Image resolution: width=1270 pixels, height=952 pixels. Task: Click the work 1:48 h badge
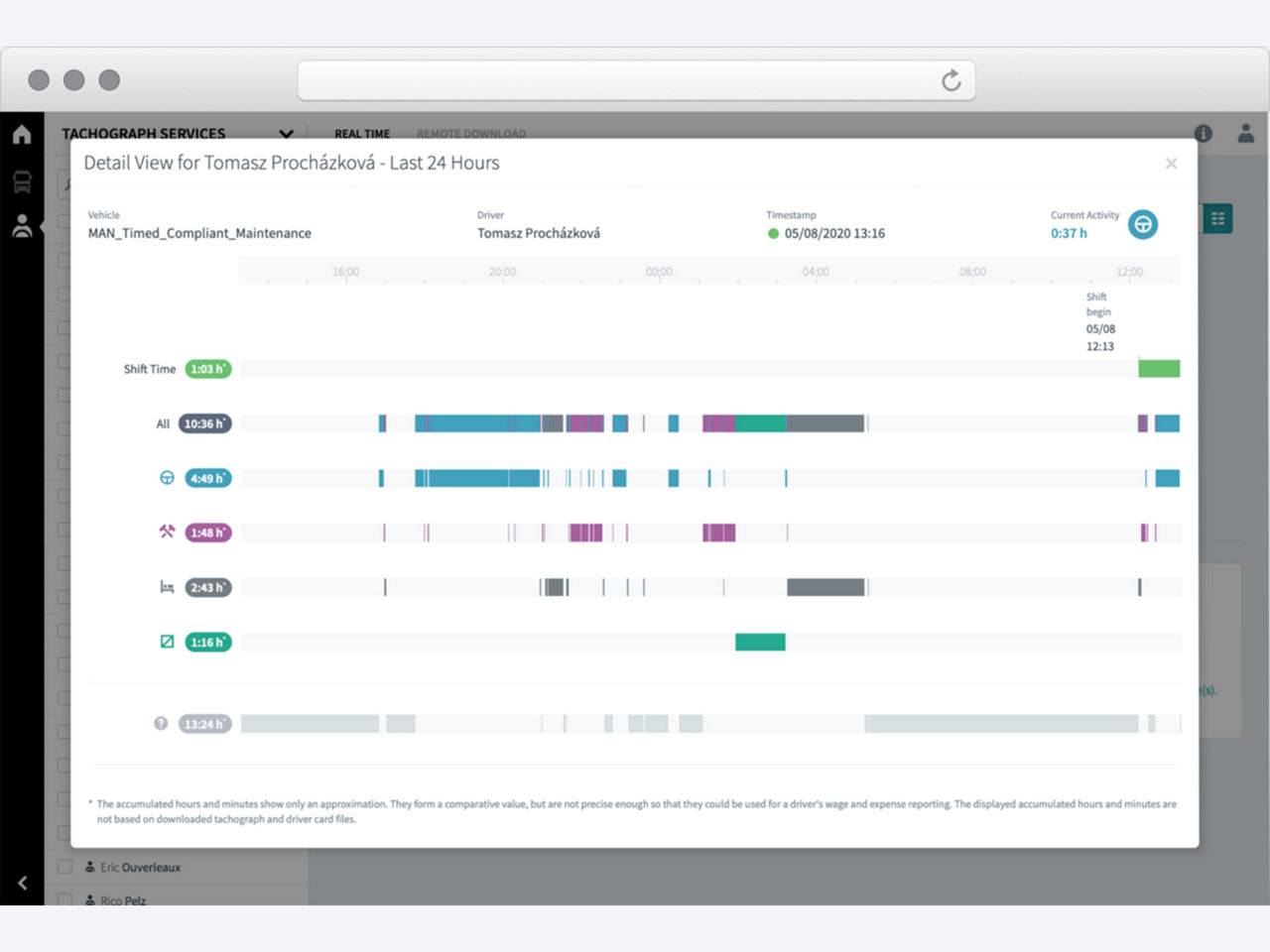pos(208,533)
